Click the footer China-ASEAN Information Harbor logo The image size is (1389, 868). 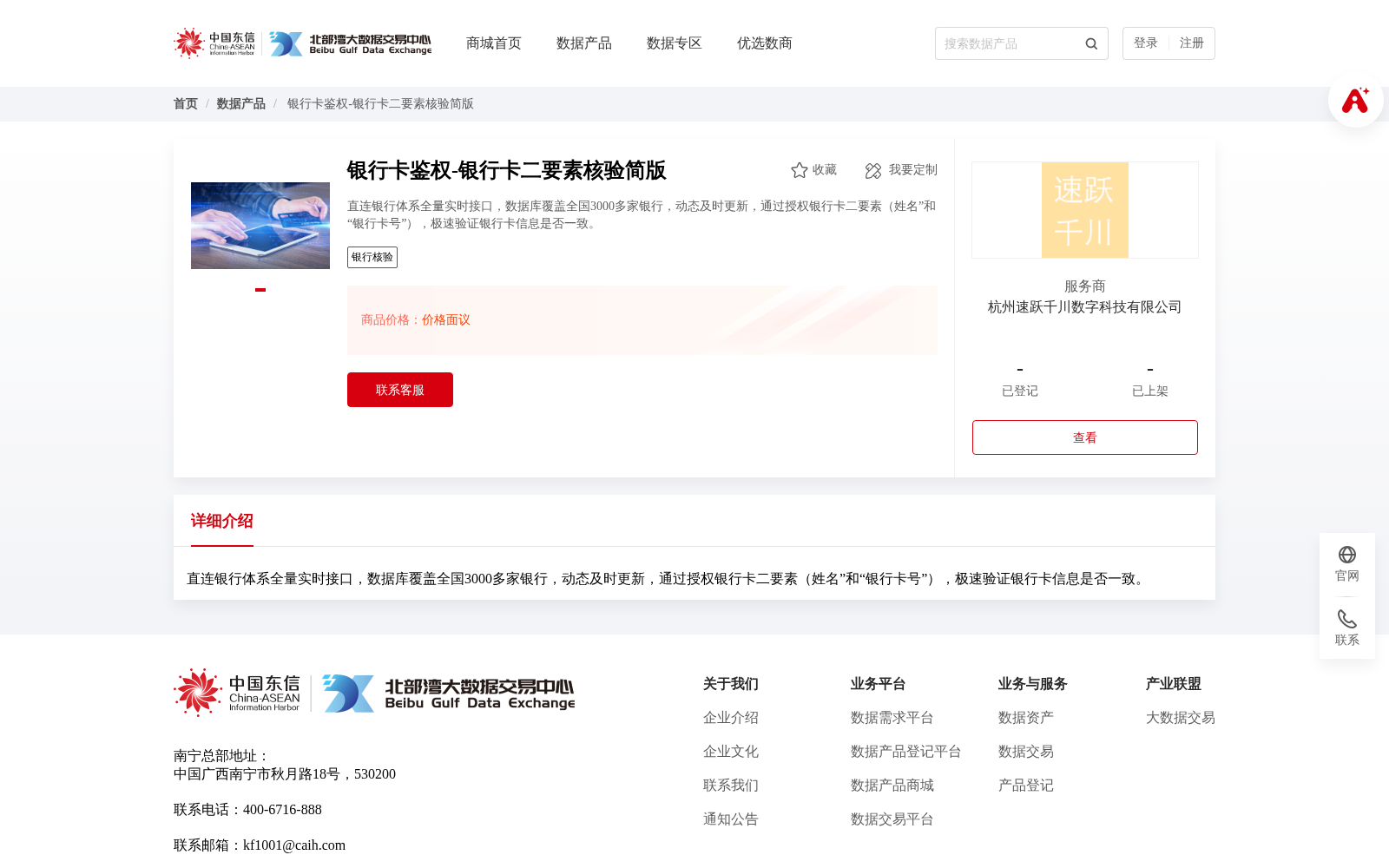(x=237, y=693)
